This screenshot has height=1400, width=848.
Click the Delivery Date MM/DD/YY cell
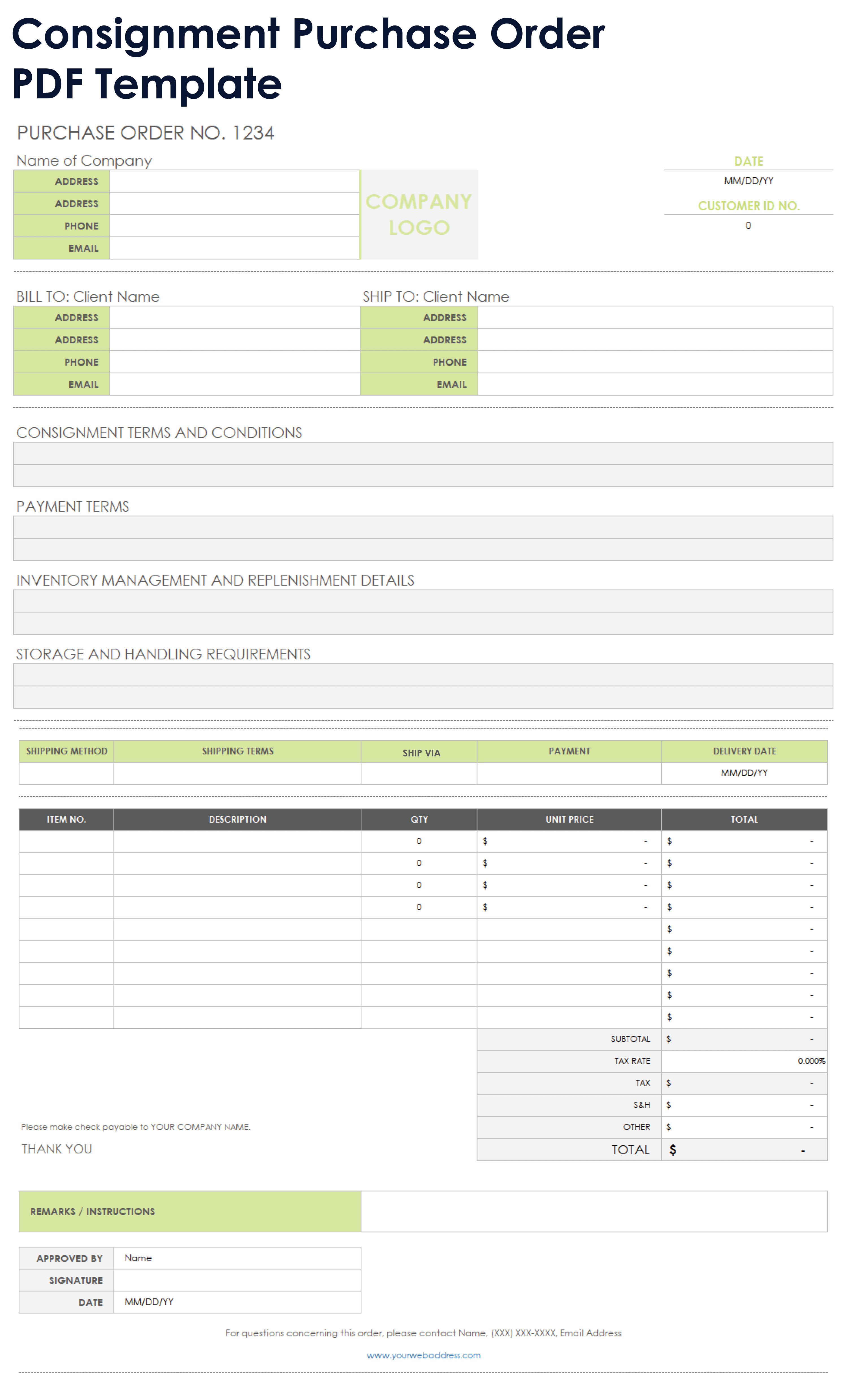[743, 773]
